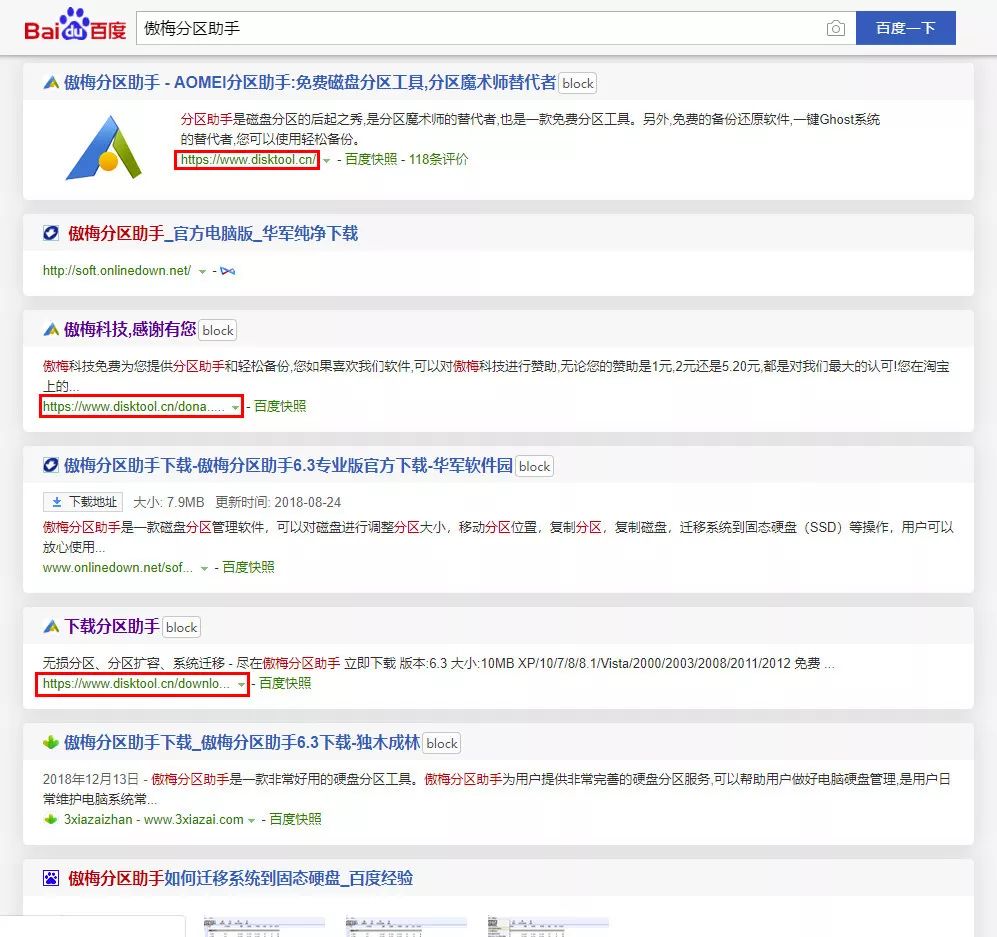997x937 pixels.
Task: Click the butterfly icon after soft.onlinedown.net
Action: tap(228, 270)
